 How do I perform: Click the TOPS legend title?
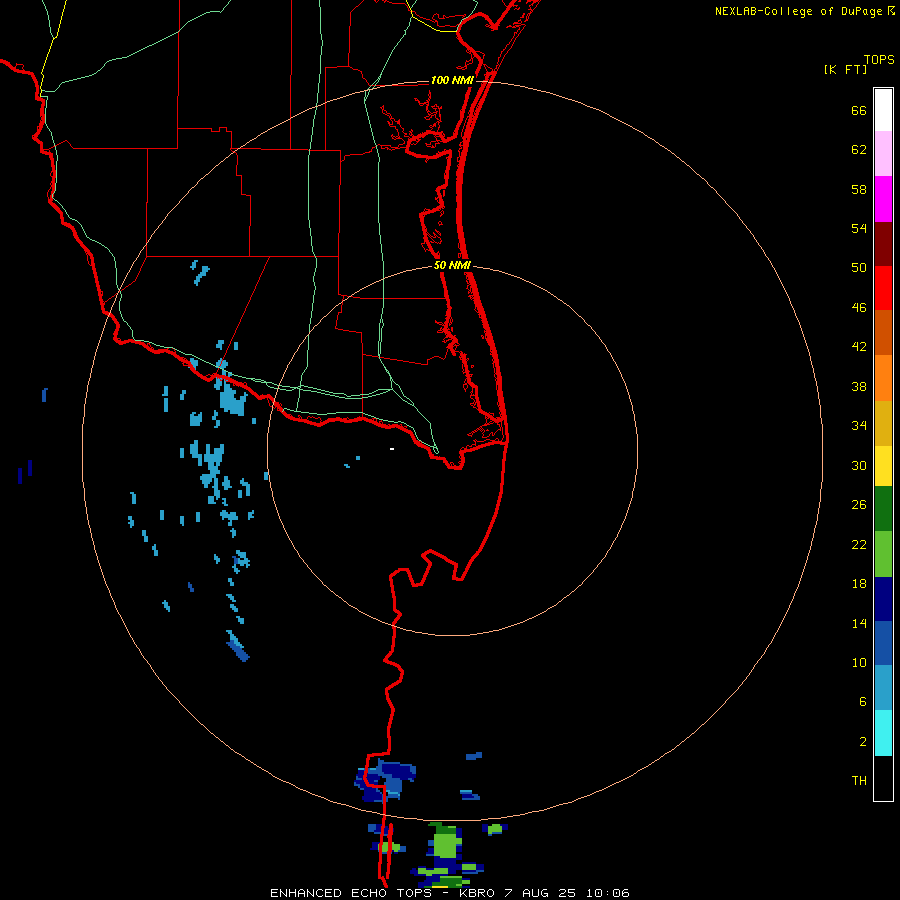[x=879, y=59]
